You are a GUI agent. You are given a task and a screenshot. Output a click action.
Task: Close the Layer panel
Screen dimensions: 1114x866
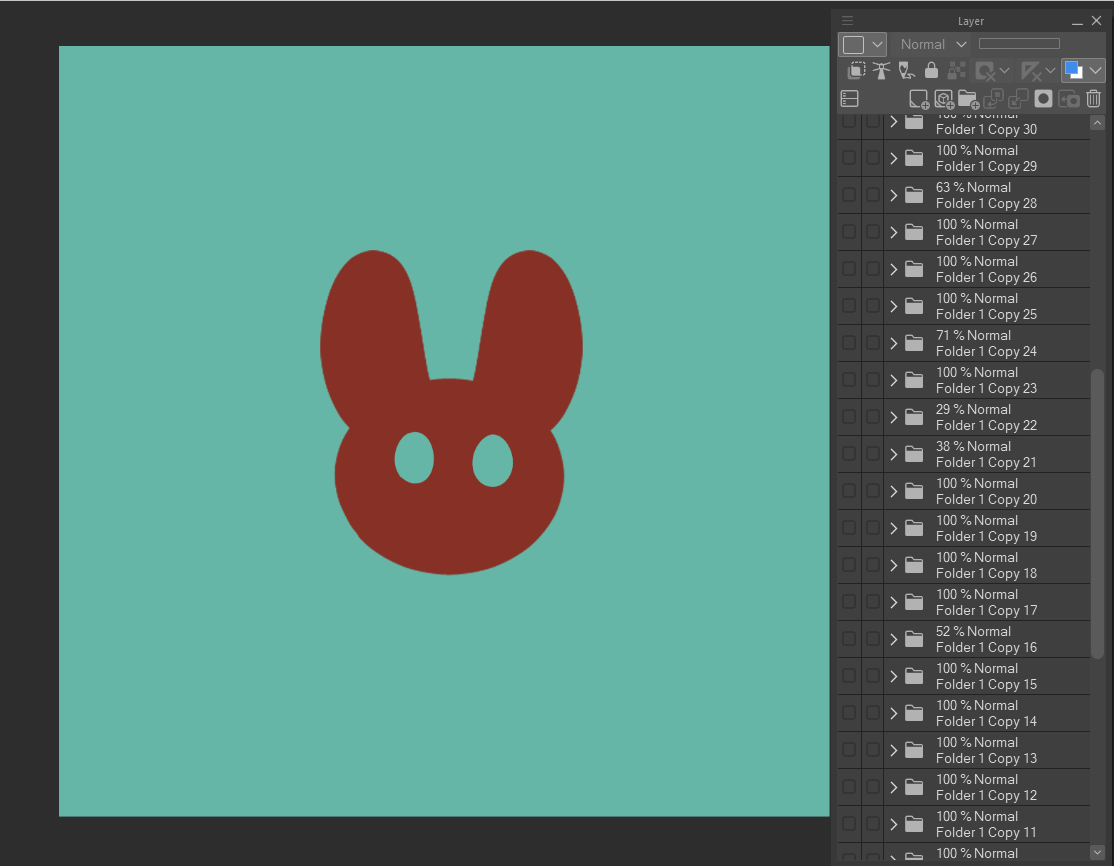1096,21
